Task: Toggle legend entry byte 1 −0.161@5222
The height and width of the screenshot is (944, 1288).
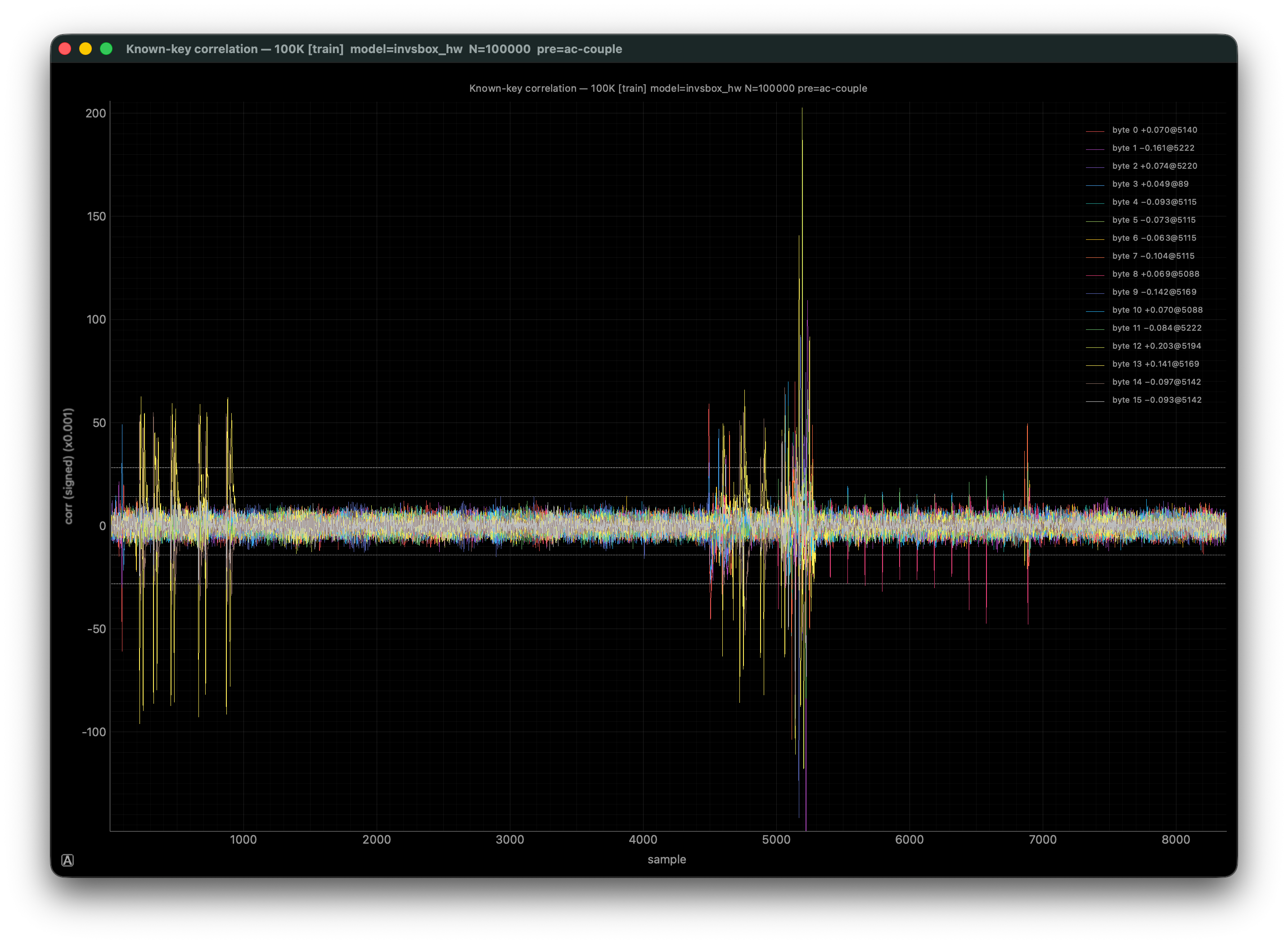Action: pyautogui.click(x=1140, y=148)
